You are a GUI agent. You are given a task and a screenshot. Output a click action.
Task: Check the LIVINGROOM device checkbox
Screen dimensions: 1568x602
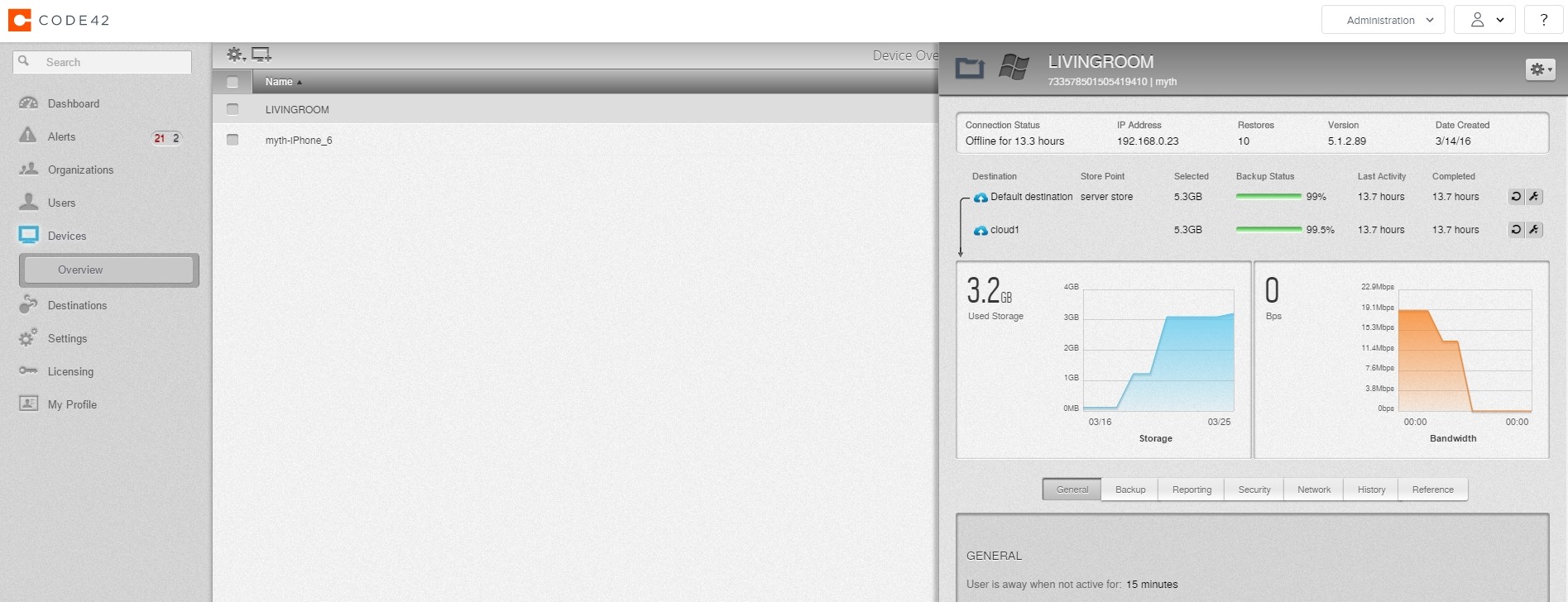pos(233,109)
